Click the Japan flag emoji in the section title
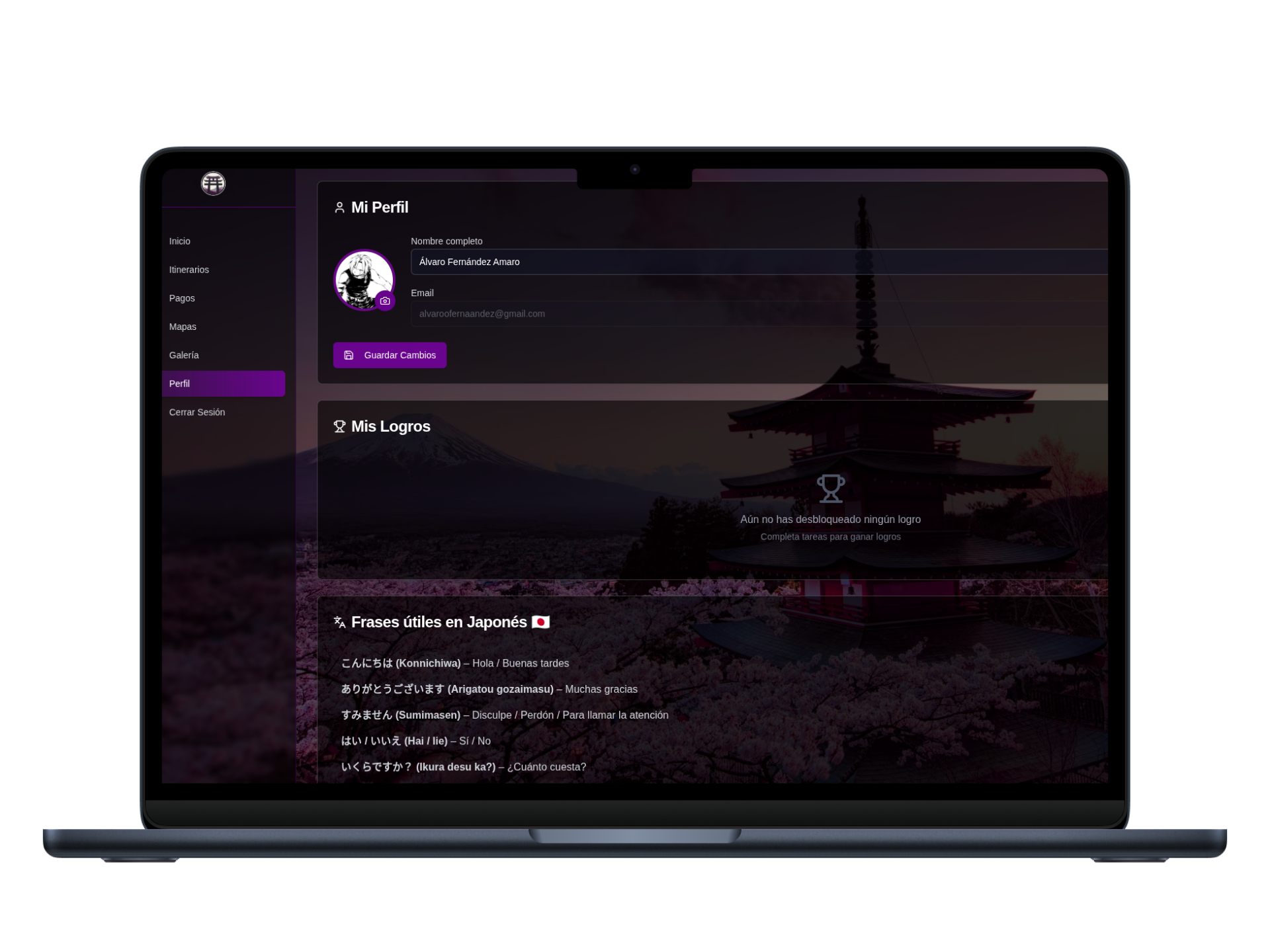Viewport: 1270px width, 952px height. pyautogui.click(x=540, y=622)
